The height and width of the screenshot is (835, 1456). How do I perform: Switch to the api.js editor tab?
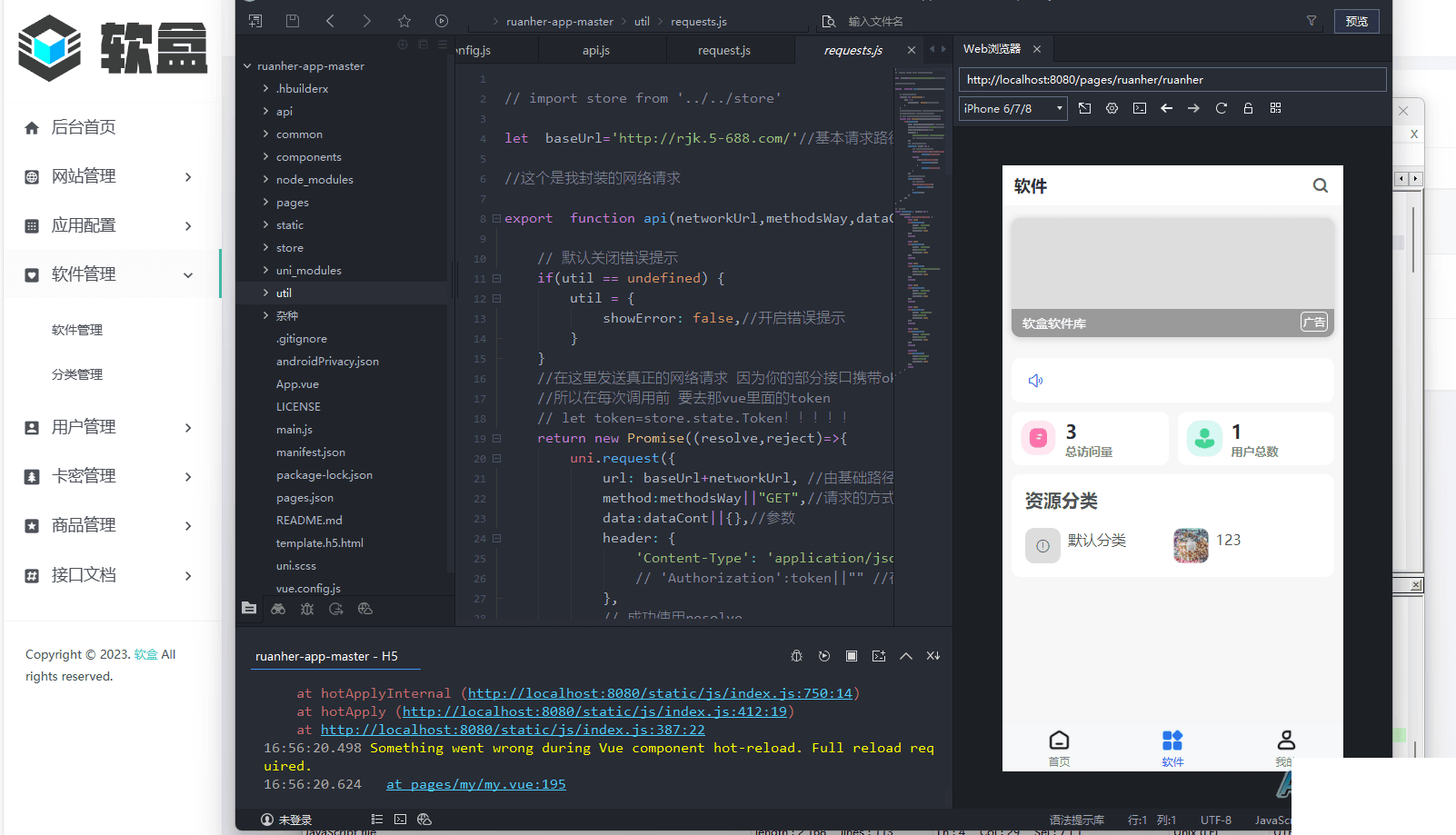pyautogui.click(x=596, y=50)
